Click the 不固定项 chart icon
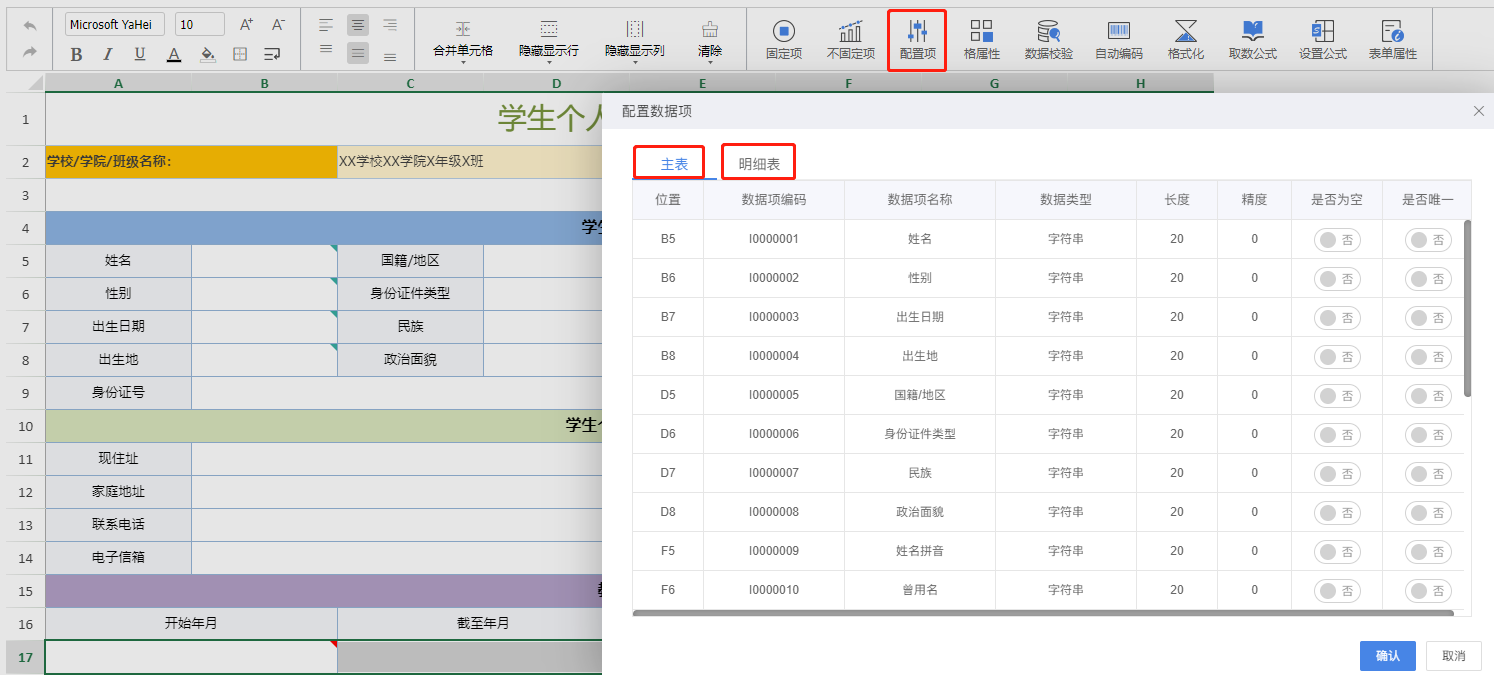This screenshot has height=675, width=1494. click(x=851, y=39)
